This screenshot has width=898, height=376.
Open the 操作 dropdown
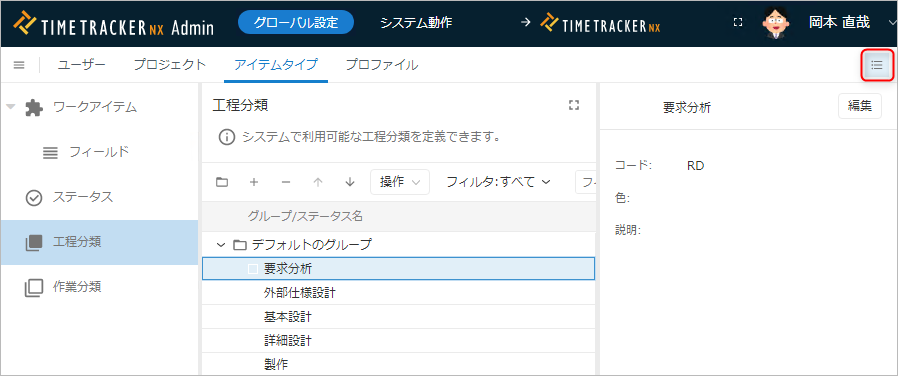tap(400, 182)
